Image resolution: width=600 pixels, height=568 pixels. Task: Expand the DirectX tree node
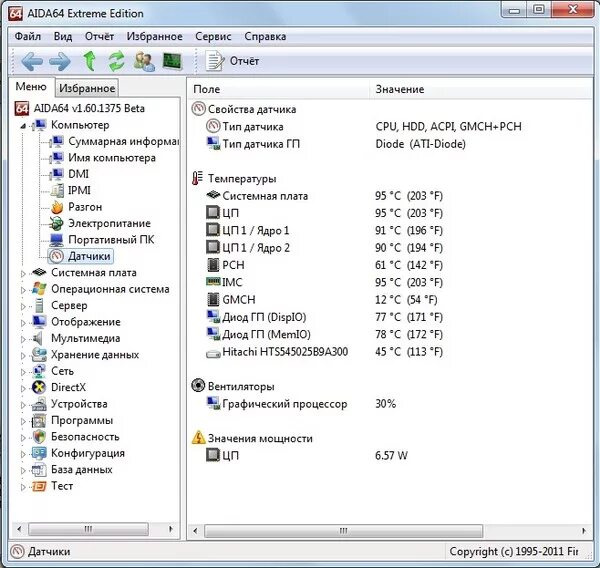23,388
